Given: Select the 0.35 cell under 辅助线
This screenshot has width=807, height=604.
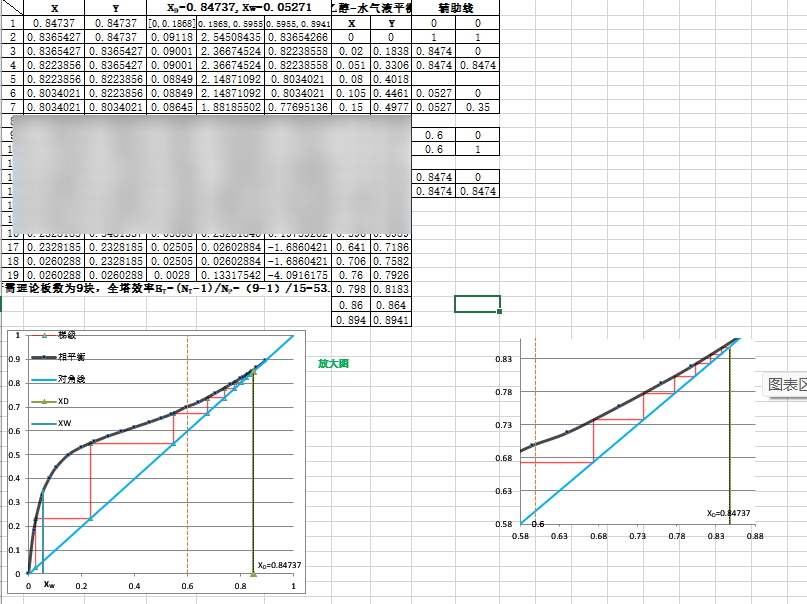Looking at the screenshot, I should point(477,107).
